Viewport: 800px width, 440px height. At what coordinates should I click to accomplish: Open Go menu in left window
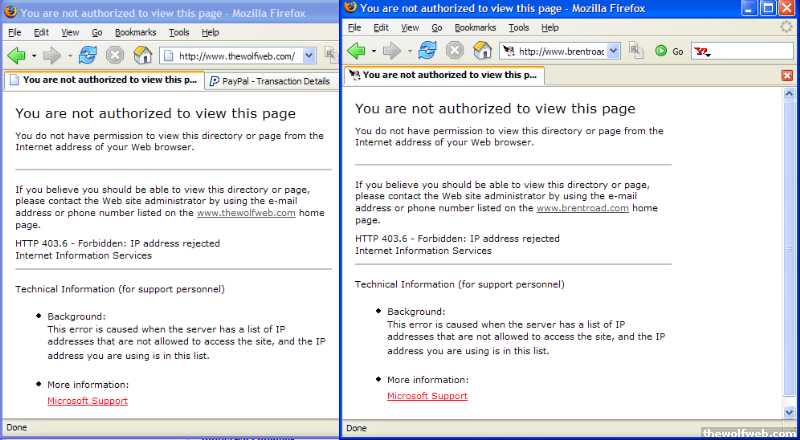[97, 32]
